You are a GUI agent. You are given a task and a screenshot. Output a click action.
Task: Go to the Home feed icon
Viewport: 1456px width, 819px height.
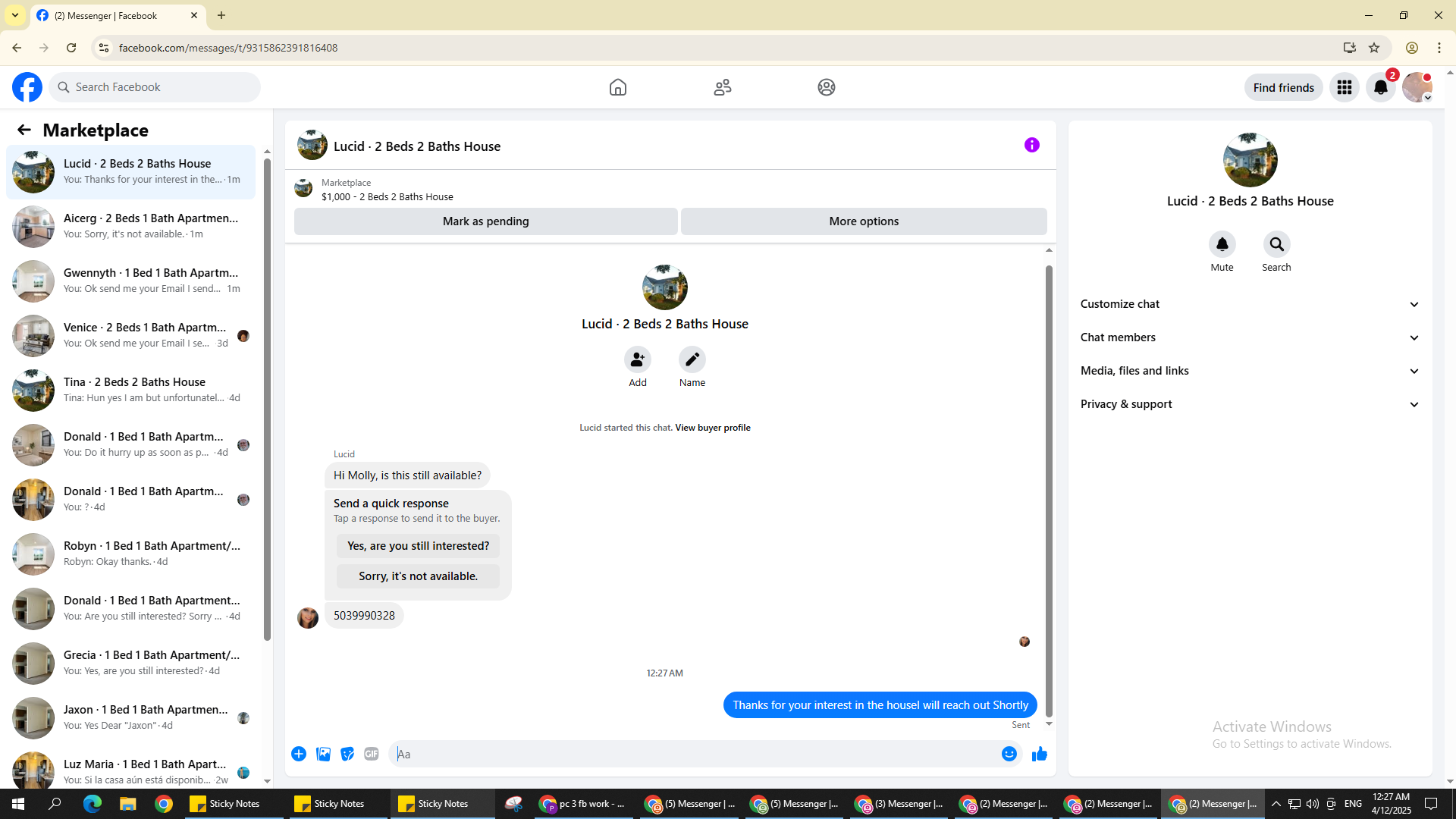click(618, 87)
